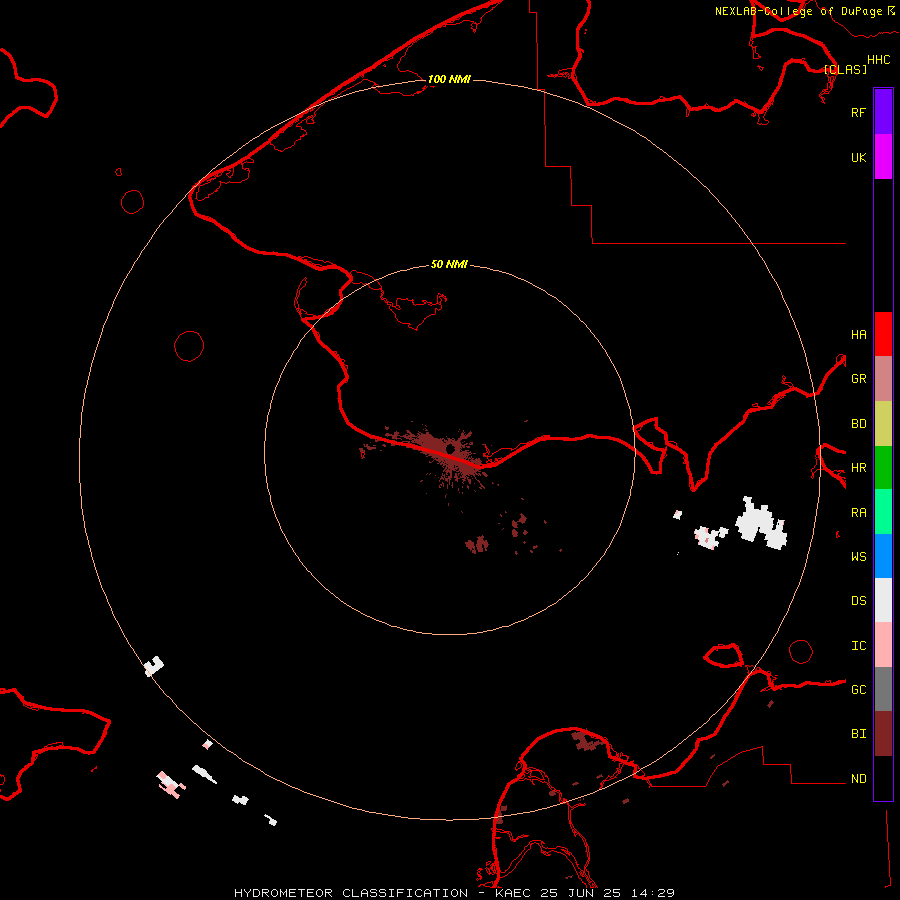Click the NEXLAB-College of DuPage credit
Viewport: 900px width, 900px height.
[798, 11]
